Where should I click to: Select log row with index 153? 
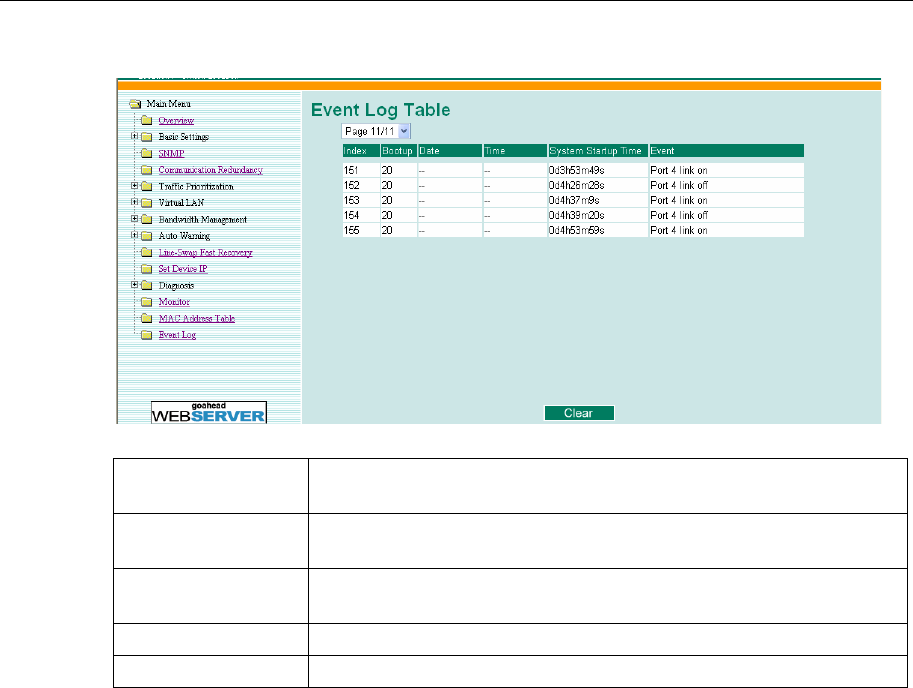click(x=573, y=200)
